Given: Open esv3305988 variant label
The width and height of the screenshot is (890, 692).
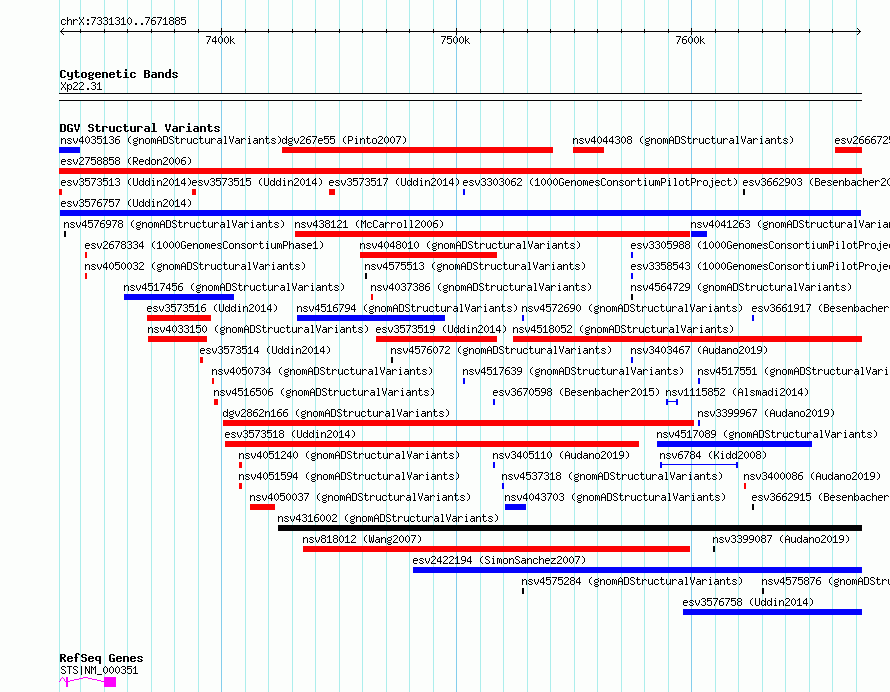Looking at the screenshot, I should (x=760, y=245).
